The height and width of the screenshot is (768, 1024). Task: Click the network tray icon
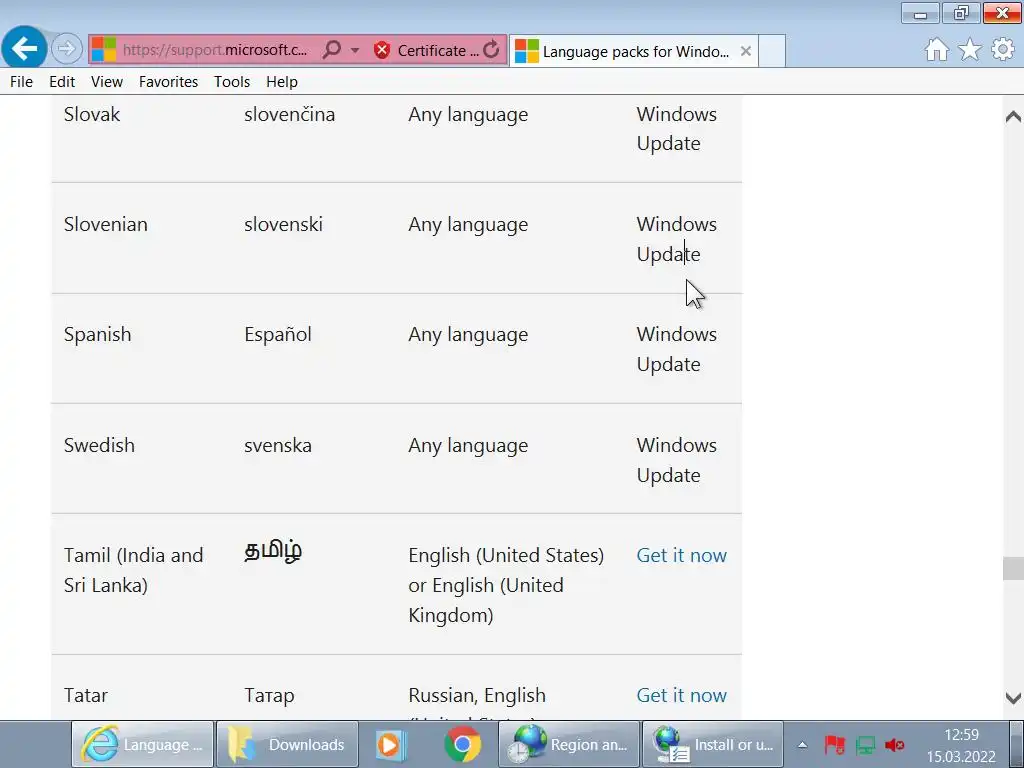coord(865,744)
